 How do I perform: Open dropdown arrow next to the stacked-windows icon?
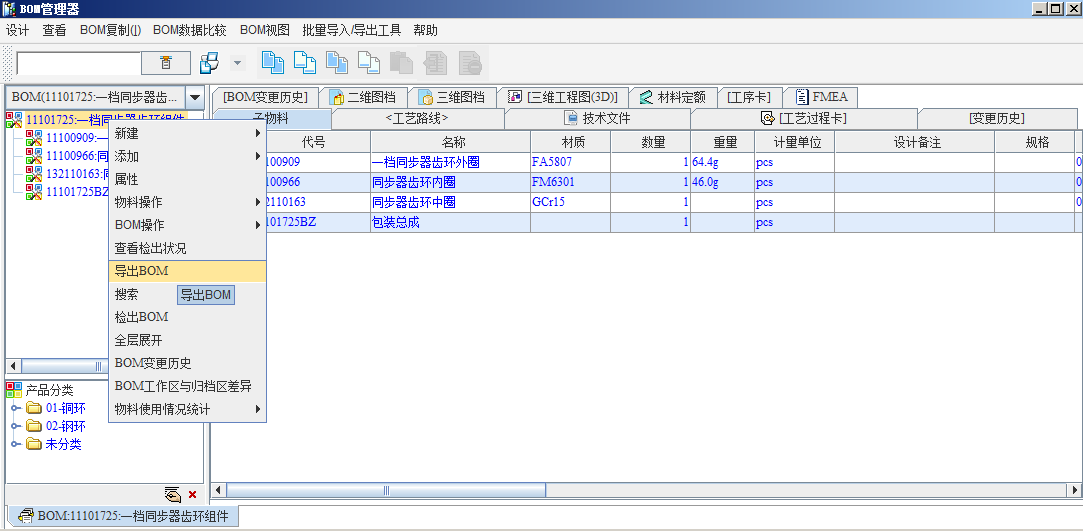click(238, 63)
